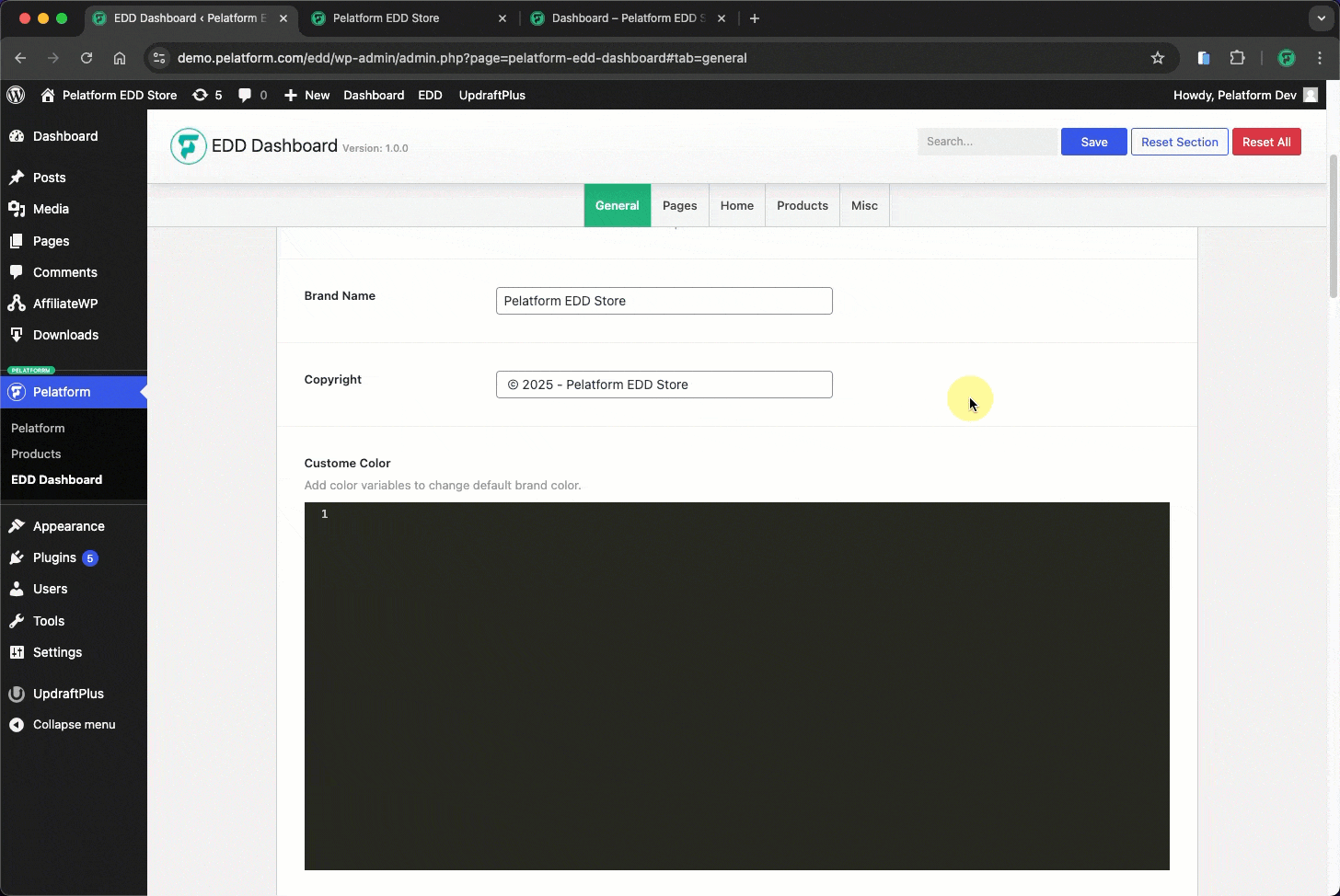The width and height of the screenshot is (1340, 896).
Task: Go back with browser back arrow
Action: pos(20,58)
